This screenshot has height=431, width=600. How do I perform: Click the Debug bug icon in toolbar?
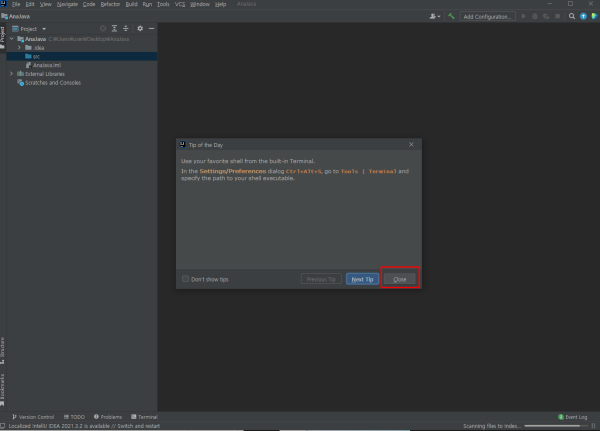coord(535,16)
